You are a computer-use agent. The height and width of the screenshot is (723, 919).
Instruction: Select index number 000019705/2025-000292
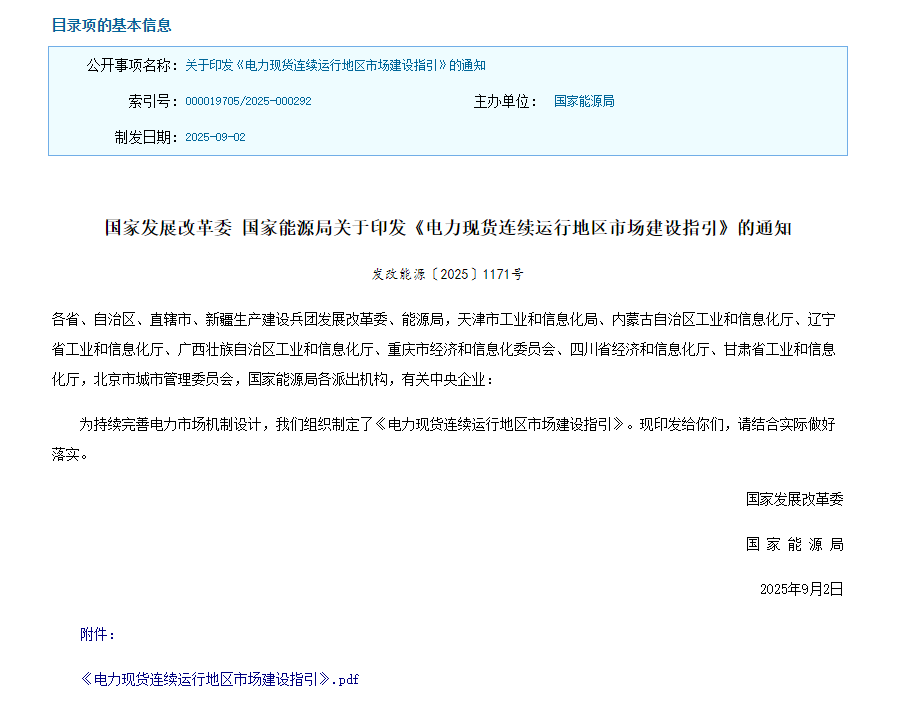point(248,101)
